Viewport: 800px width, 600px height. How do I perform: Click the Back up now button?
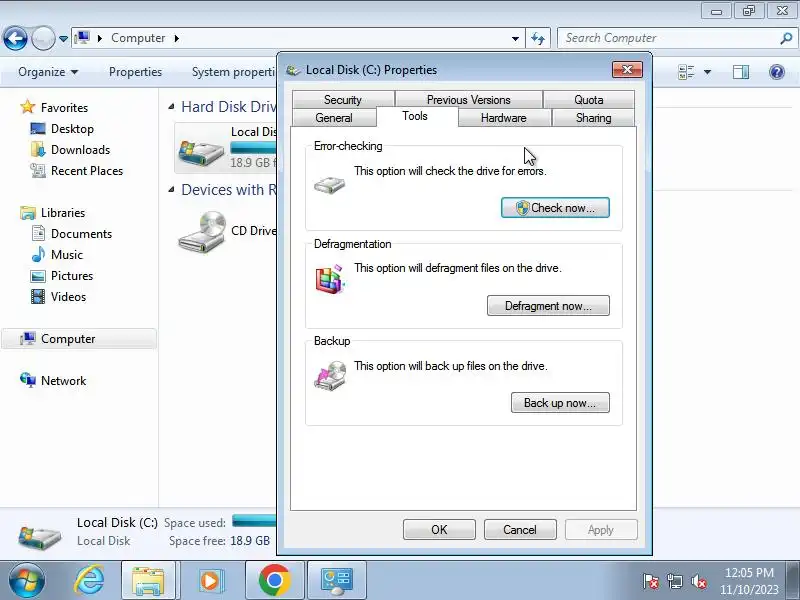[x=560, y=403]
